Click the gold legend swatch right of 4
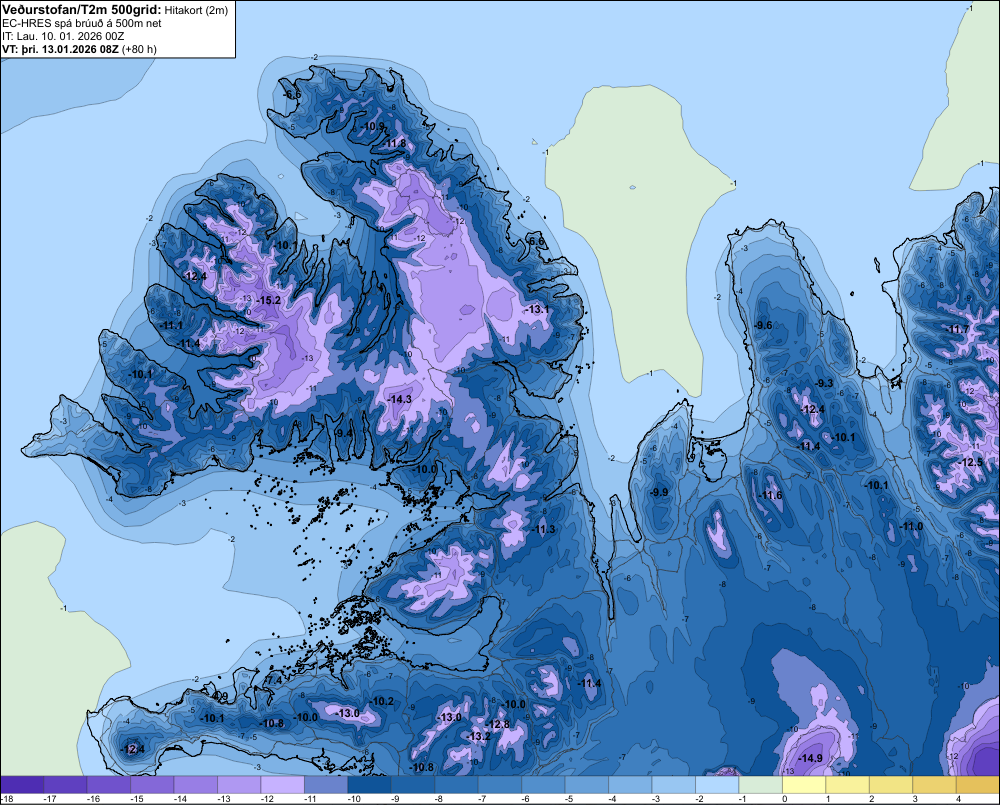1000x805 pixels. pyautogui.click(x=978, y=784)
